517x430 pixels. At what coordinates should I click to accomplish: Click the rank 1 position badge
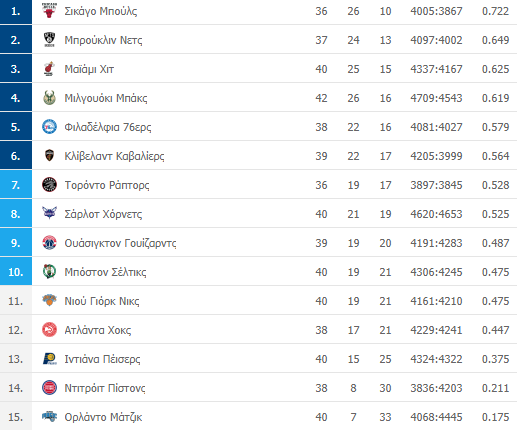(x=16, y=12)
